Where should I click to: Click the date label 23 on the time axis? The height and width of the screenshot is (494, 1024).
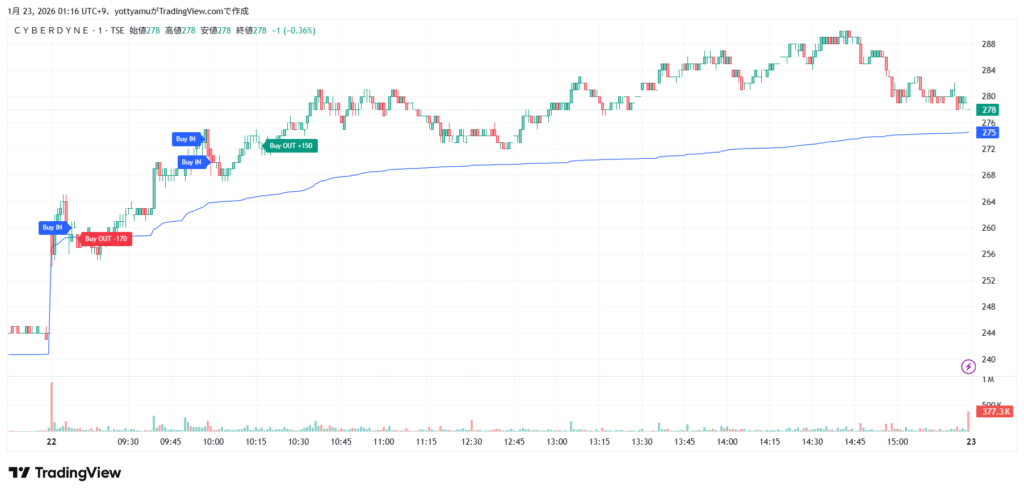pos(968,441)
